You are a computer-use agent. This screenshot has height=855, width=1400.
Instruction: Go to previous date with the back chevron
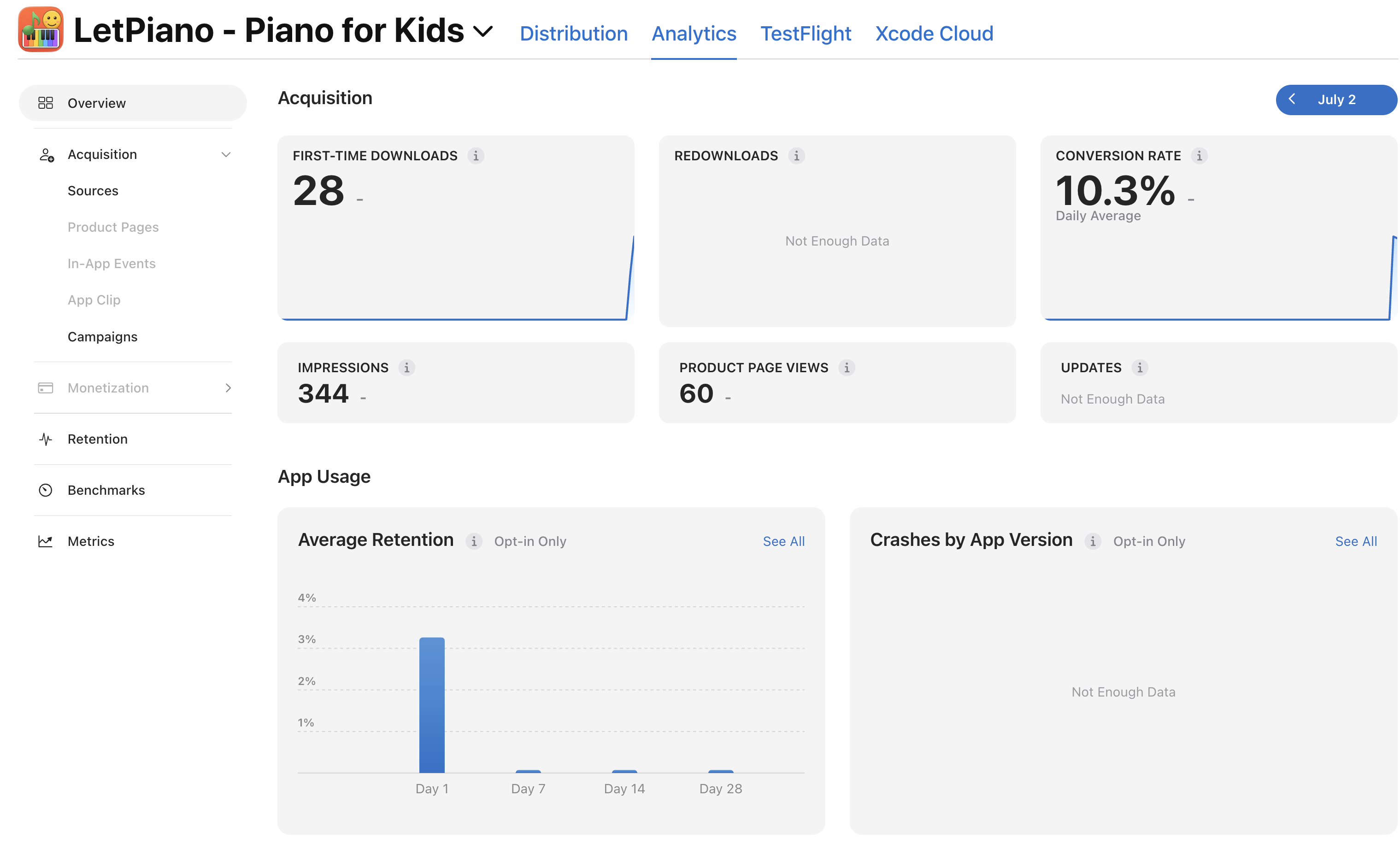tap(1292, 100)
